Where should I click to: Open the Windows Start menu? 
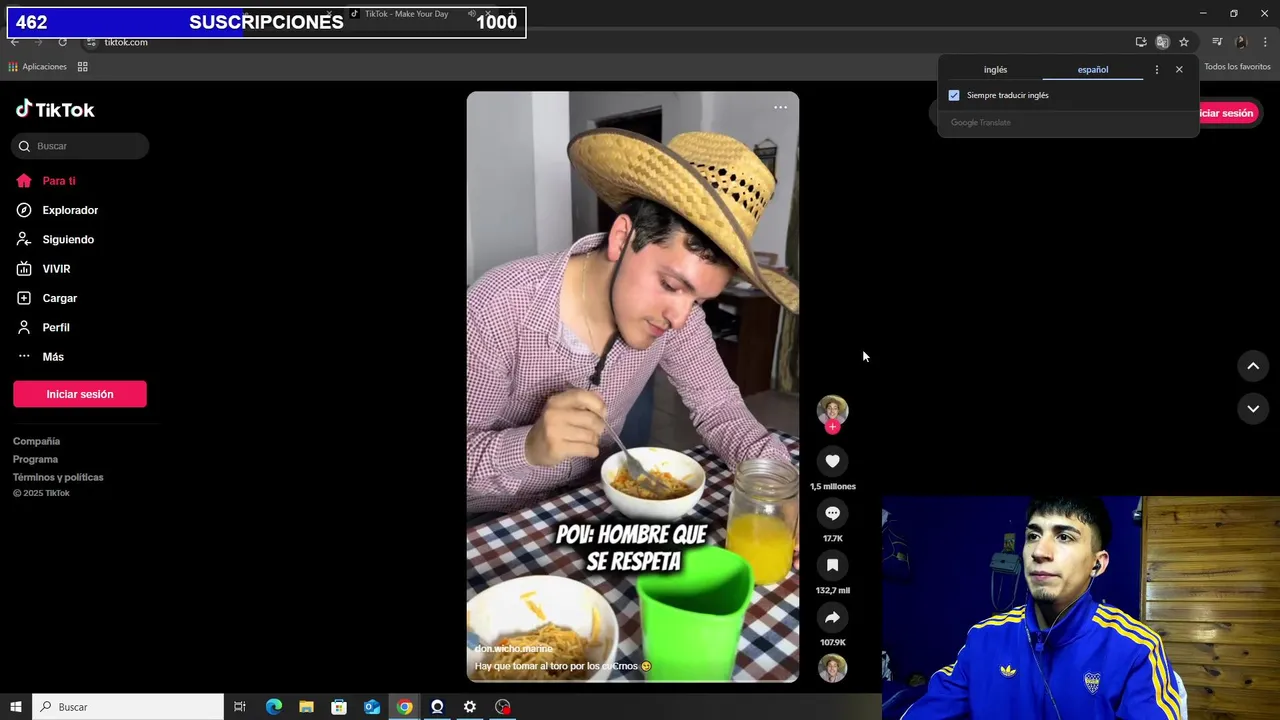(16, 707)
